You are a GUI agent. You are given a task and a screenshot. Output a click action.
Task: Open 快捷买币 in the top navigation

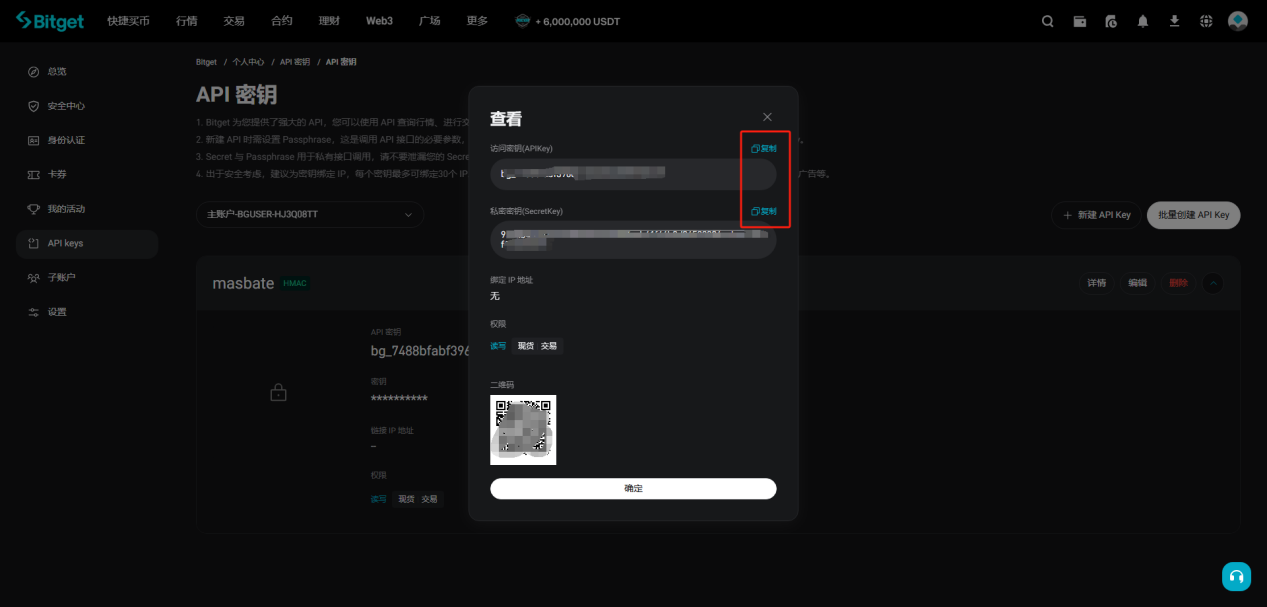point(129,21)
